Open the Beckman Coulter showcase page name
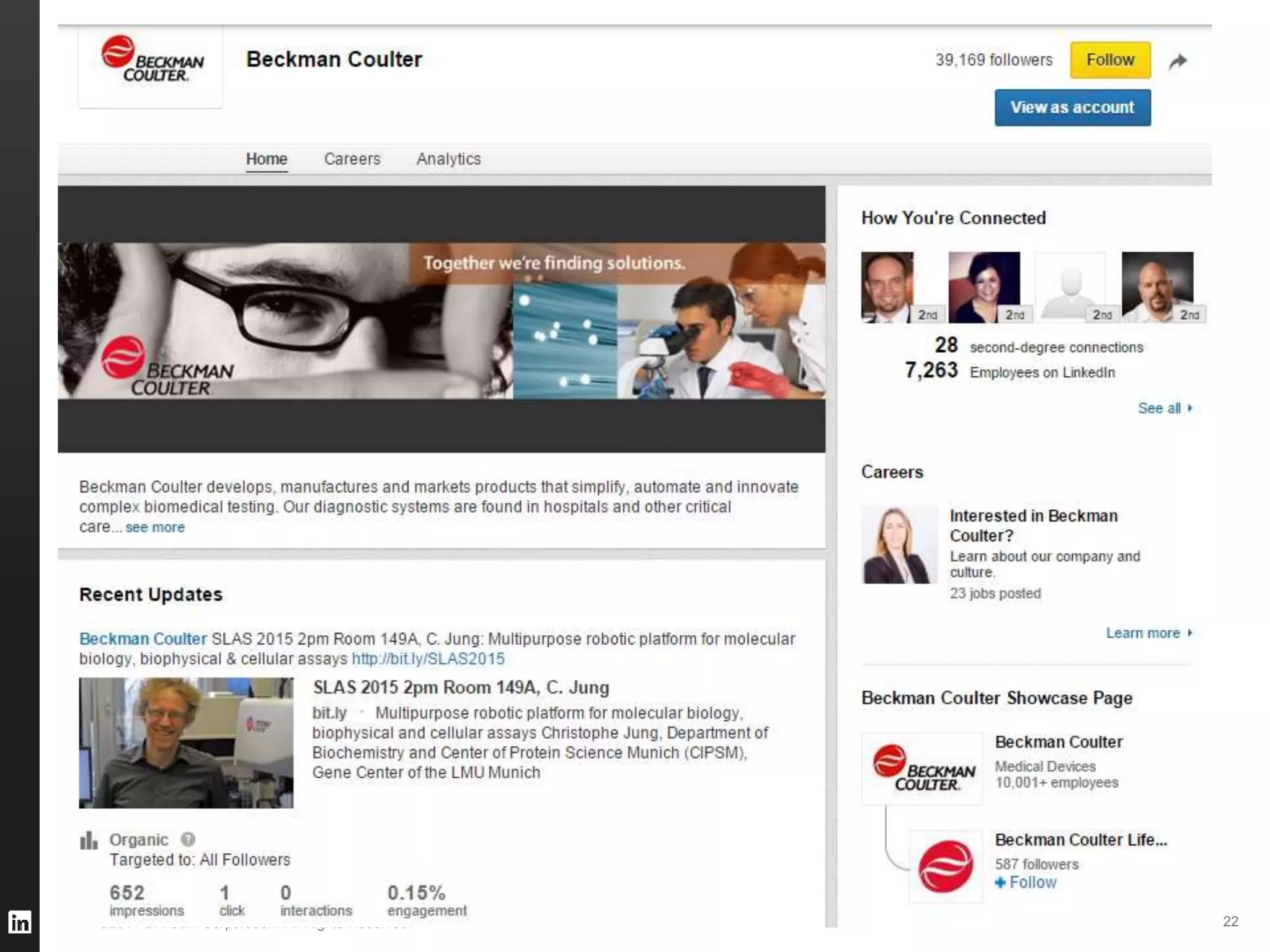Screen dimensions: 1270x952 click(x=1059, y=742)
